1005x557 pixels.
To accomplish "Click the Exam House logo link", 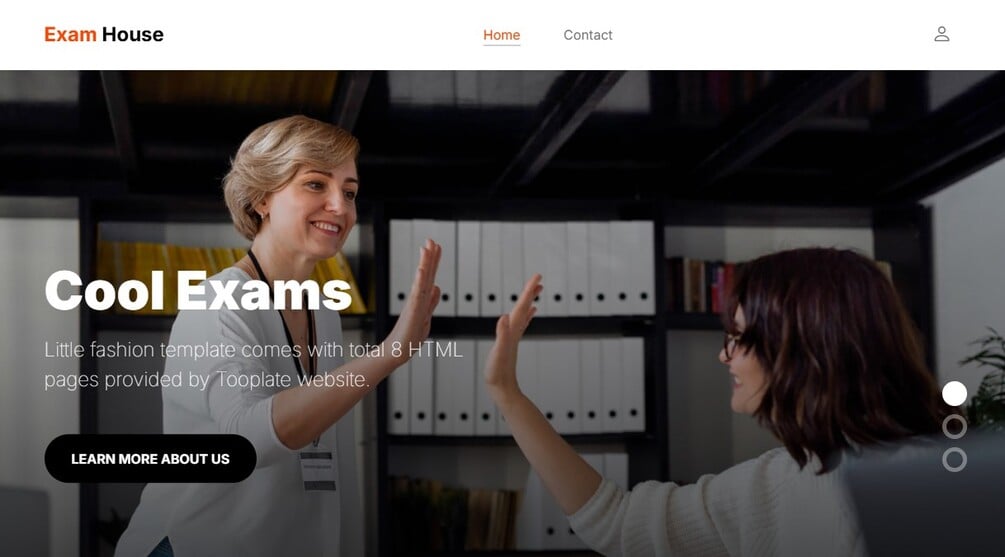I will 104,35.
